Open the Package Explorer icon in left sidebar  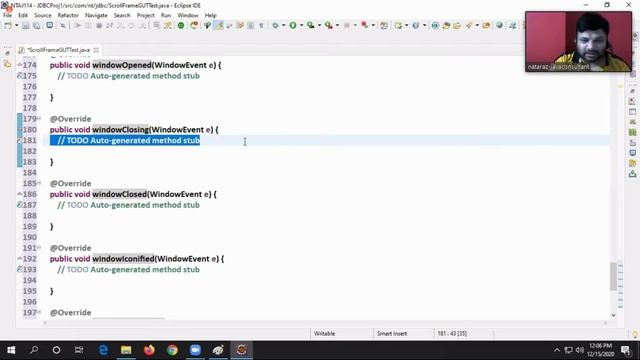click(x=7, y=64)
